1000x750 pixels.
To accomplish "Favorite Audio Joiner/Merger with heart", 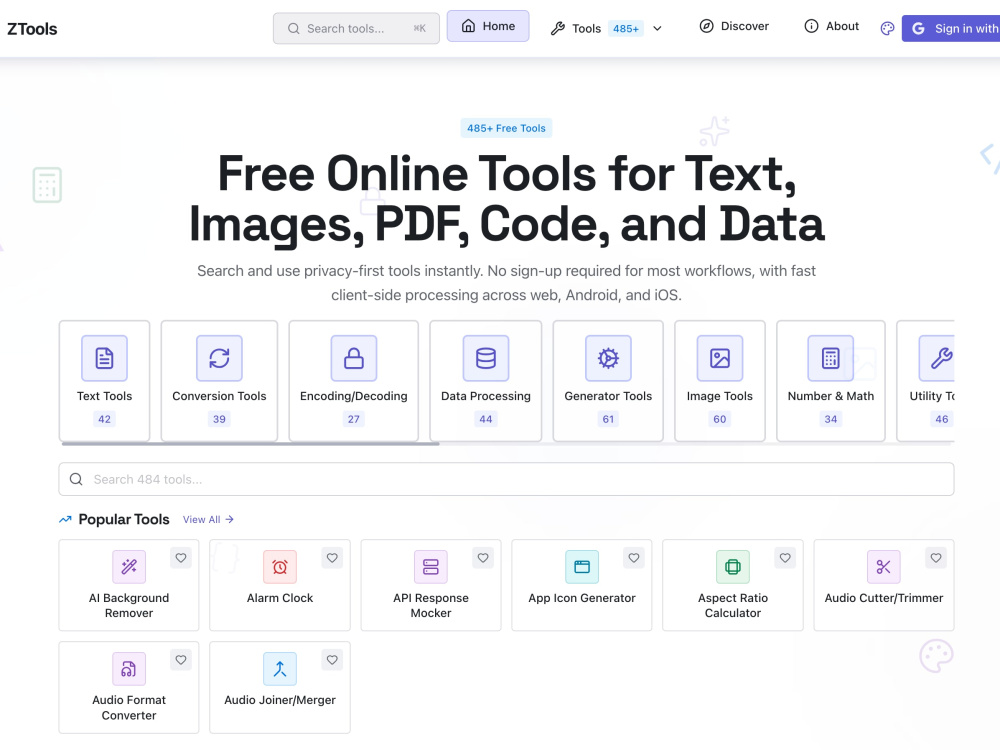I will tap(332, 660).
